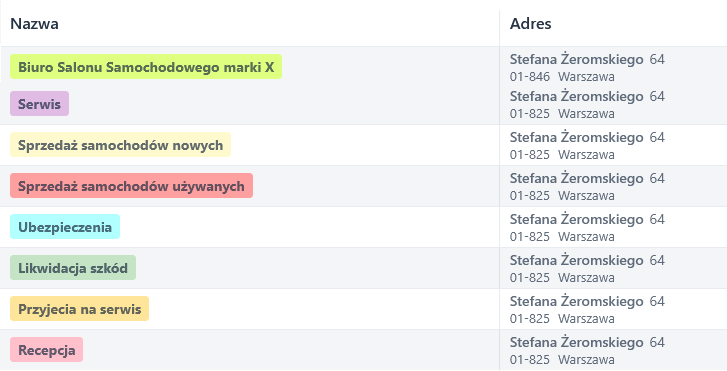Select the cyan Ubezpieczenia label

click(x=65, y=226)
